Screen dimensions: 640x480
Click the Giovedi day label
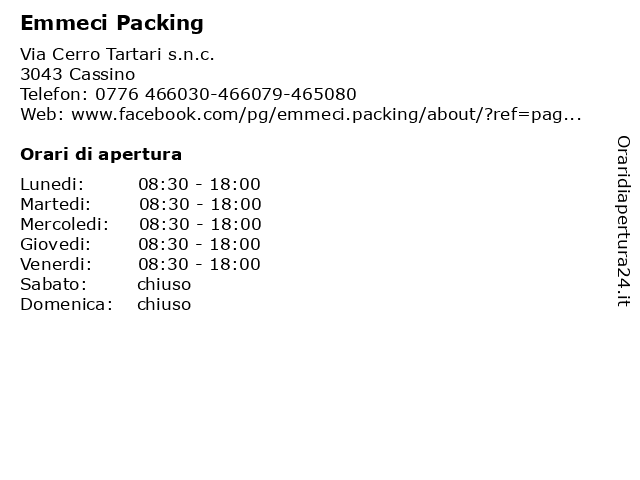56,244
